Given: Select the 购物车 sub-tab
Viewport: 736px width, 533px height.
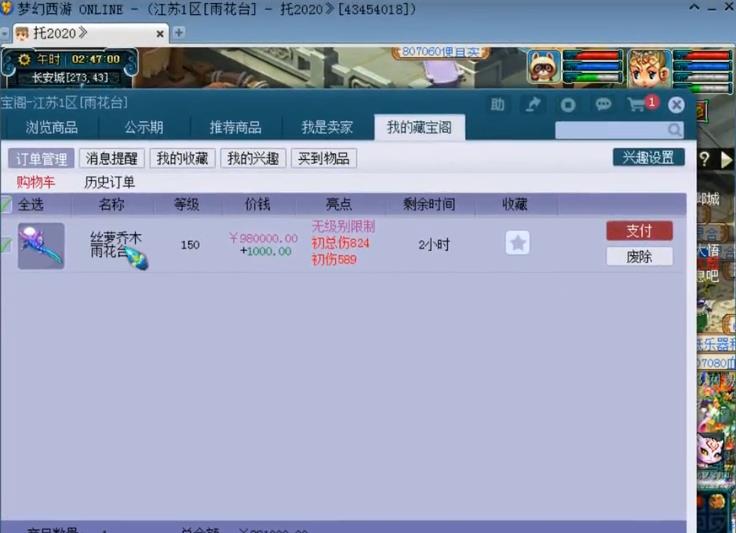Looking at the screenshot, I should (x=36, y=182).
